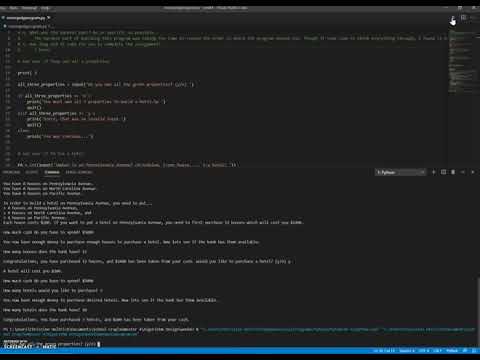Switch to the Problems panel tab
Screen dimensions: 480x360
tap(12, 172)
